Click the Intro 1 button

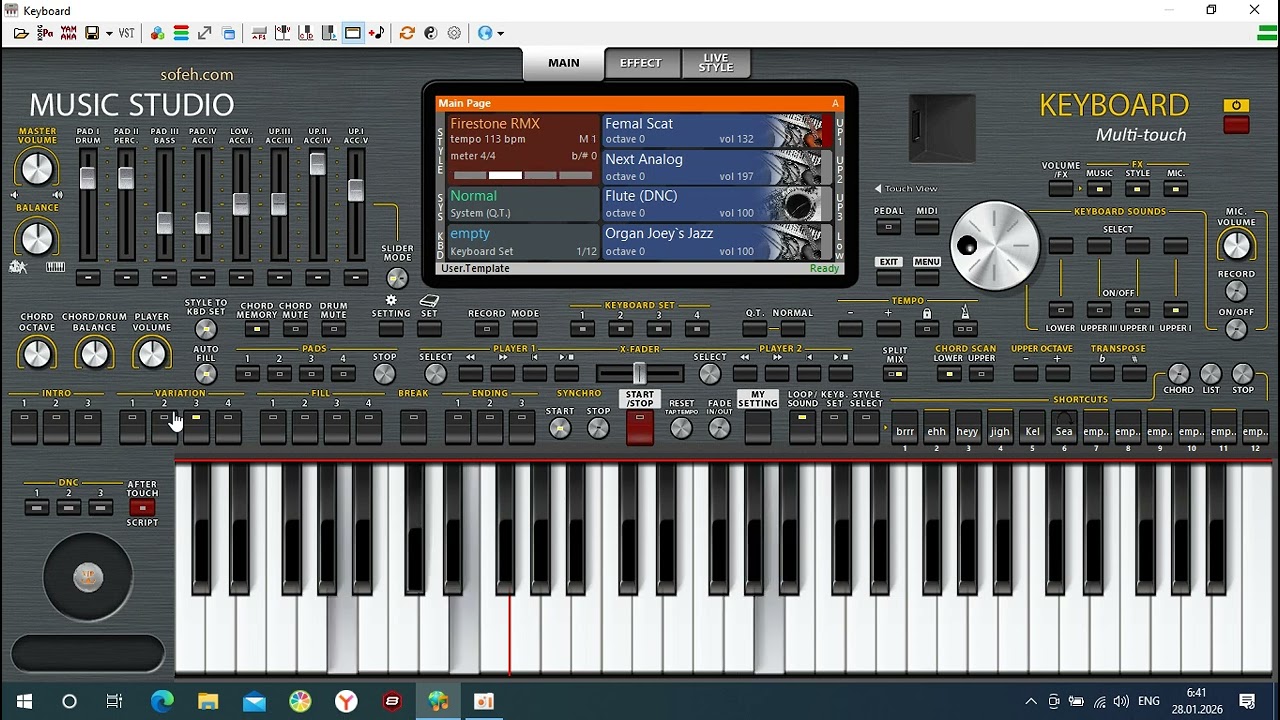(24, 427)
